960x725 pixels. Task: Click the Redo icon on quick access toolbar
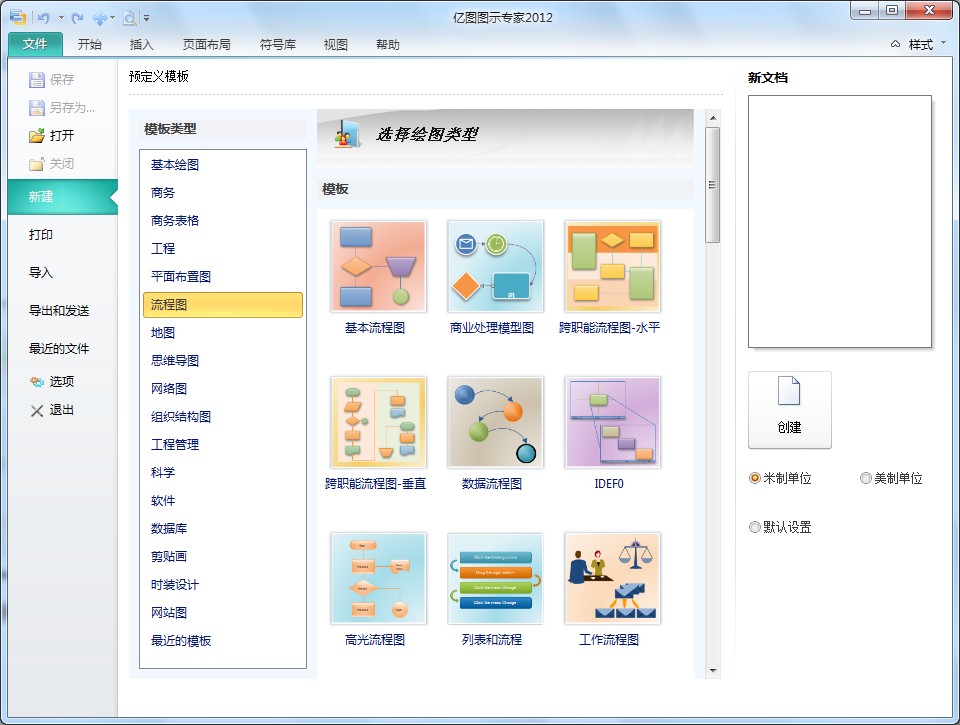pyautogui.click(x=76, y=17)
